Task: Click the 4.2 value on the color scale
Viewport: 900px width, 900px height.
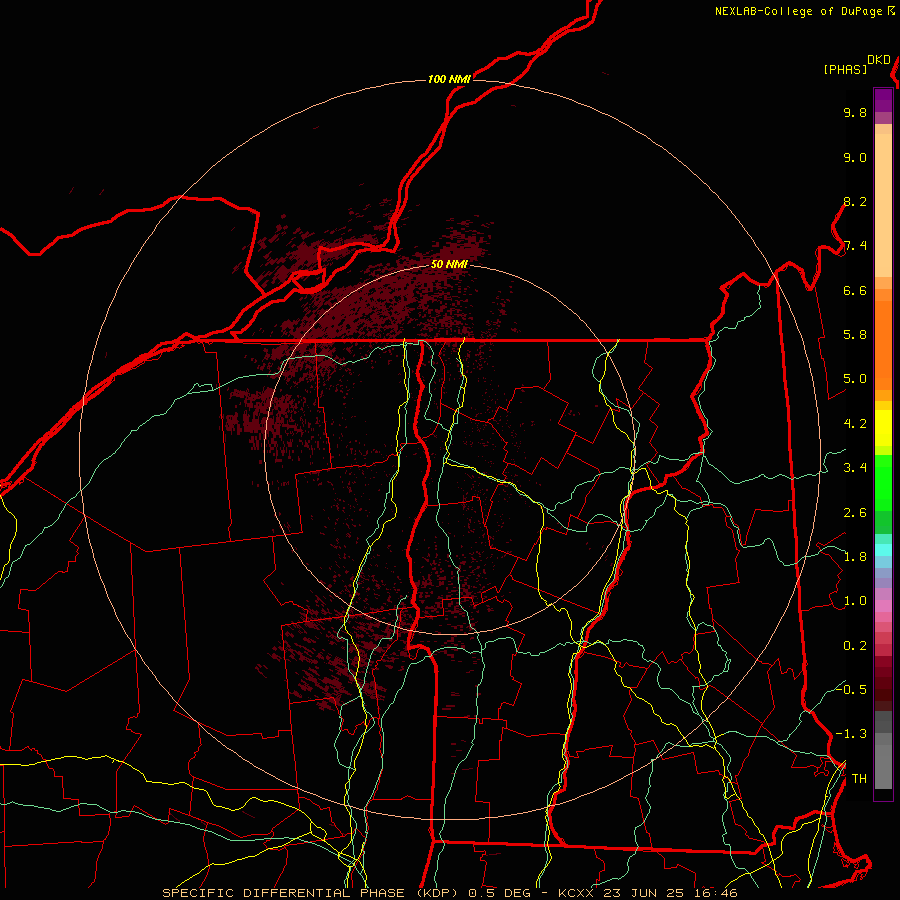Action: [855, 424]
